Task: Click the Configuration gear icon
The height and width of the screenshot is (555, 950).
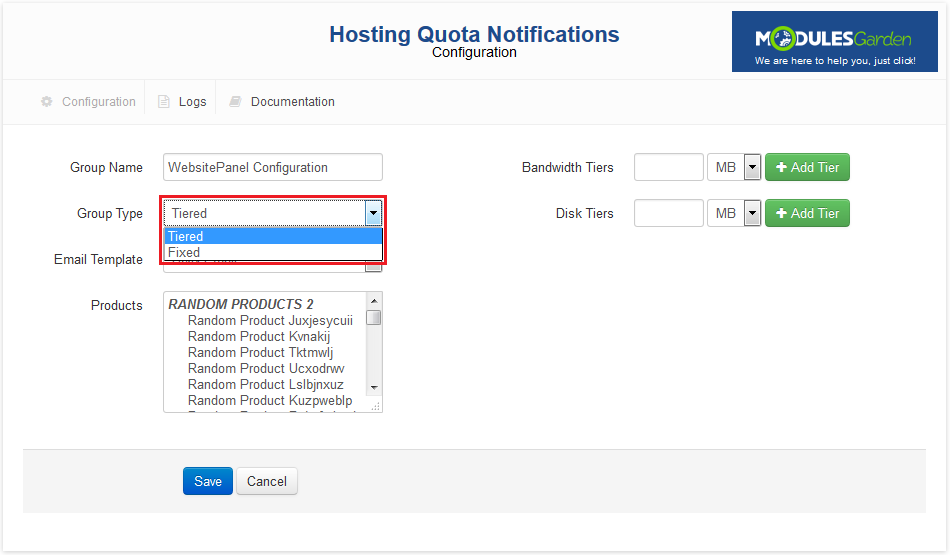Action: point(46,102)
